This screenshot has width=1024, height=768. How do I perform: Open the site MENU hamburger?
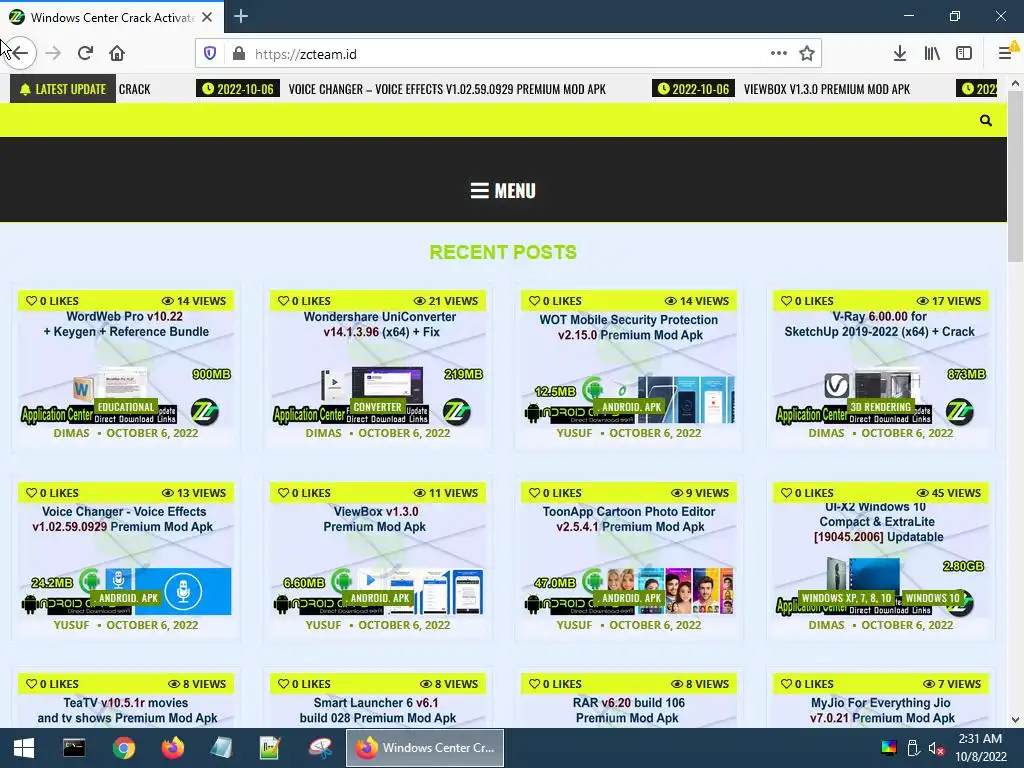pos(503,191)
